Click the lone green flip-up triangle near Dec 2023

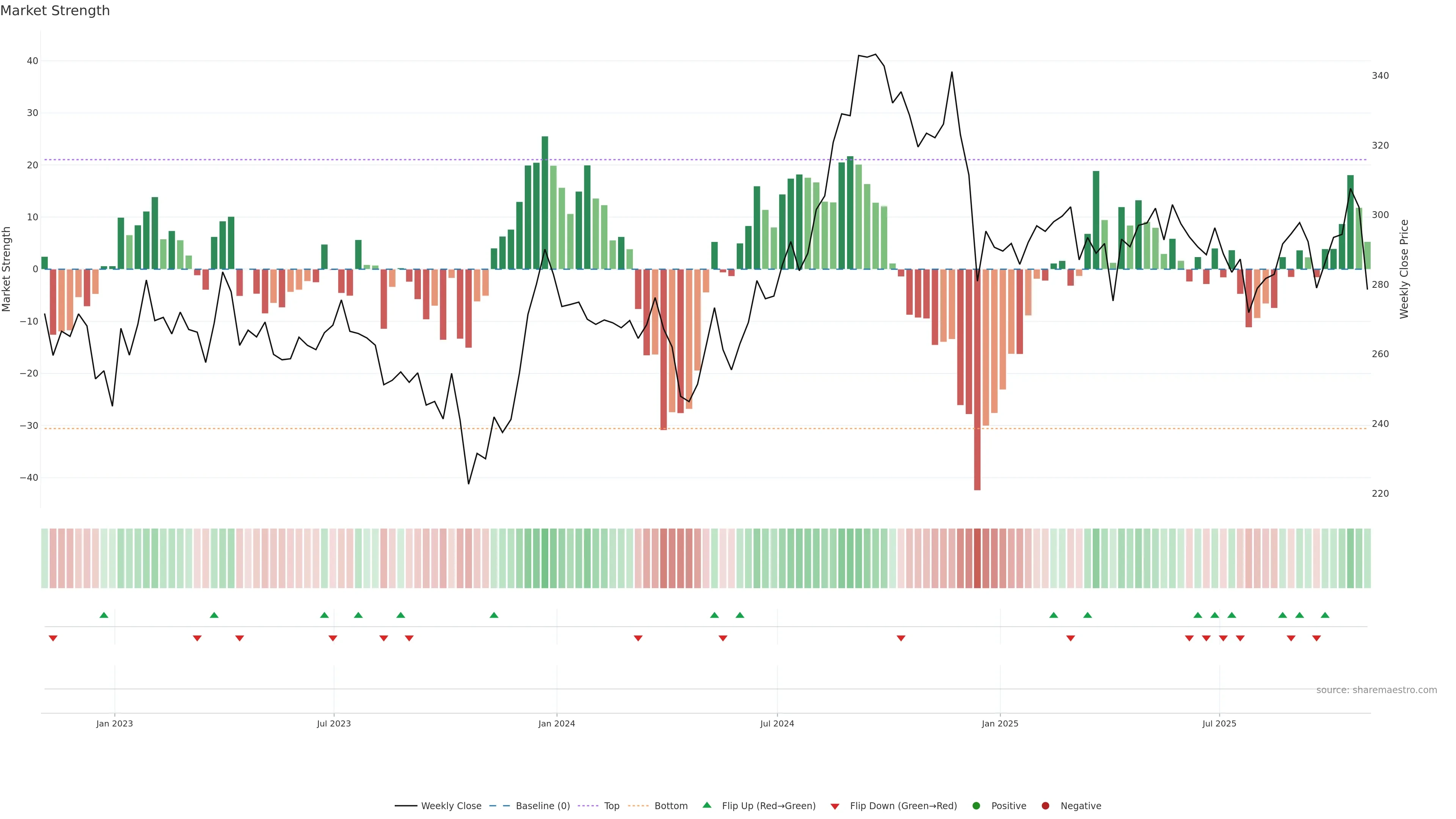click(493, 615)
